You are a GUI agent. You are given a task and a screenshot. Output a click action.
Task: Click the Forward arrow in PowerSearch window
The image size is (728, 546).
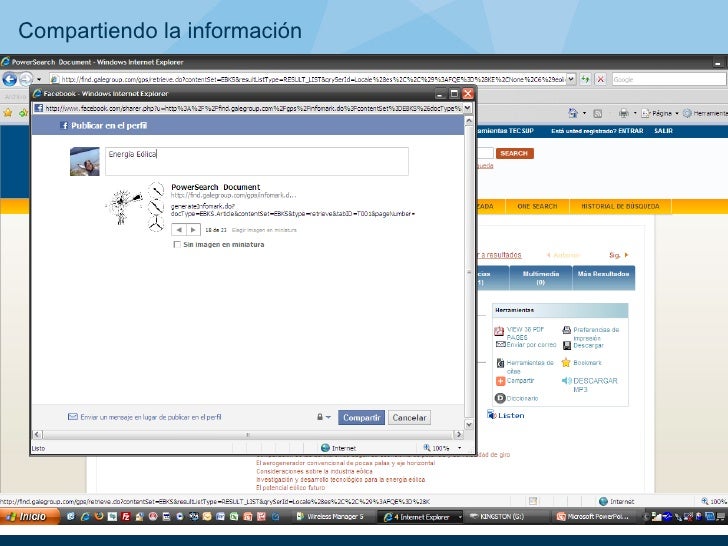point(26,79)
